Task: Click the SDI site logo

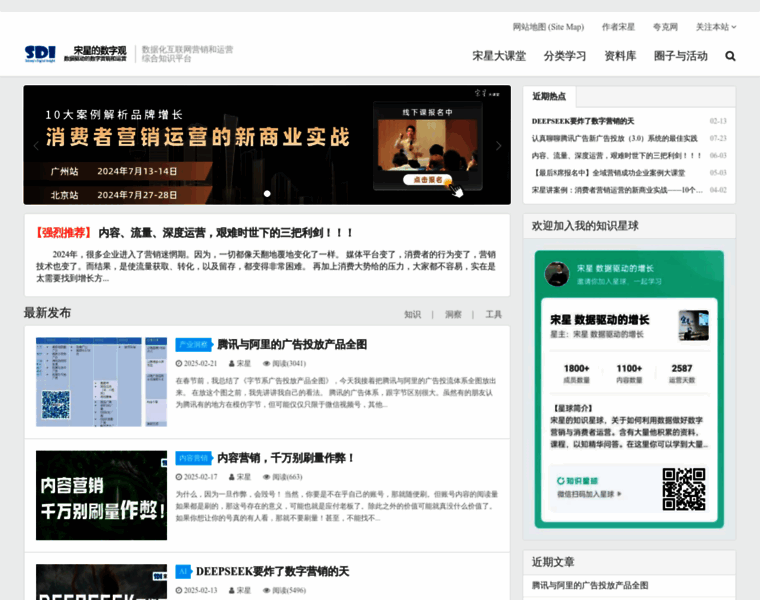Action: (x=41, y=54)
